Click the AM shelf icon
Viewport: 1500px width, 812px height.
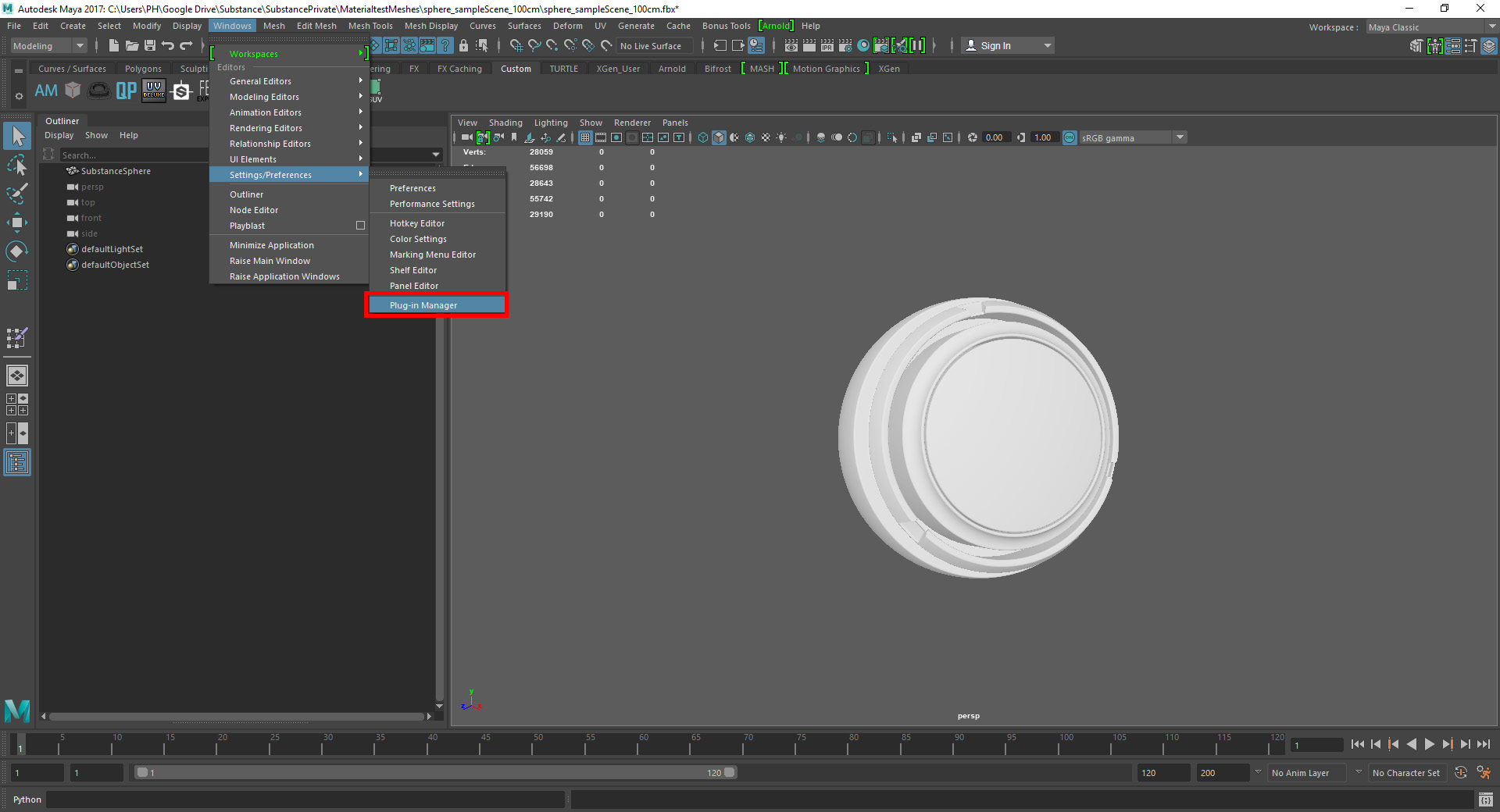pos(46,91)
